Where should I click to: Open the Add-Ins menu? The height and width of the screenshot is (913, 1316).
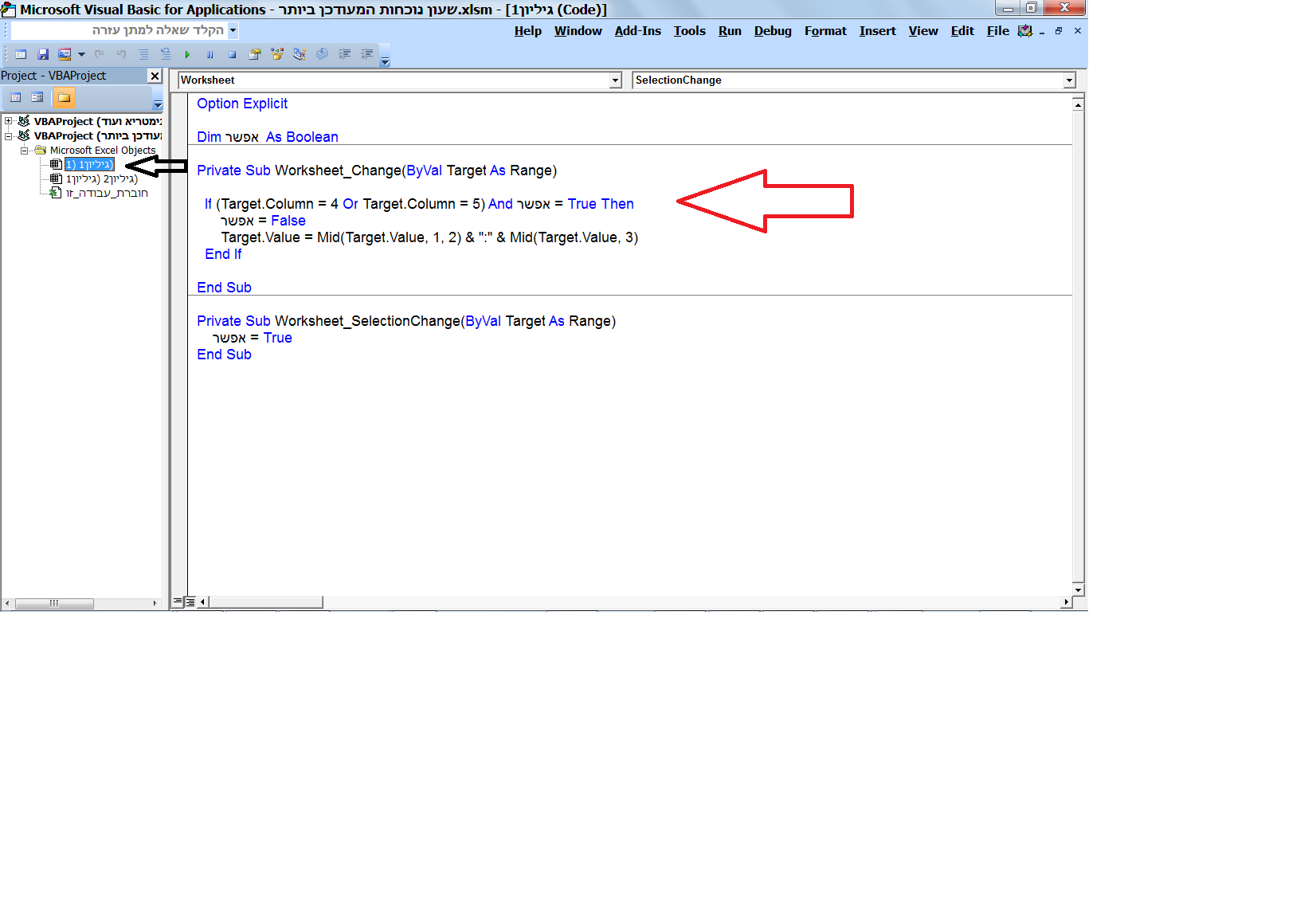tap(637, 31)
